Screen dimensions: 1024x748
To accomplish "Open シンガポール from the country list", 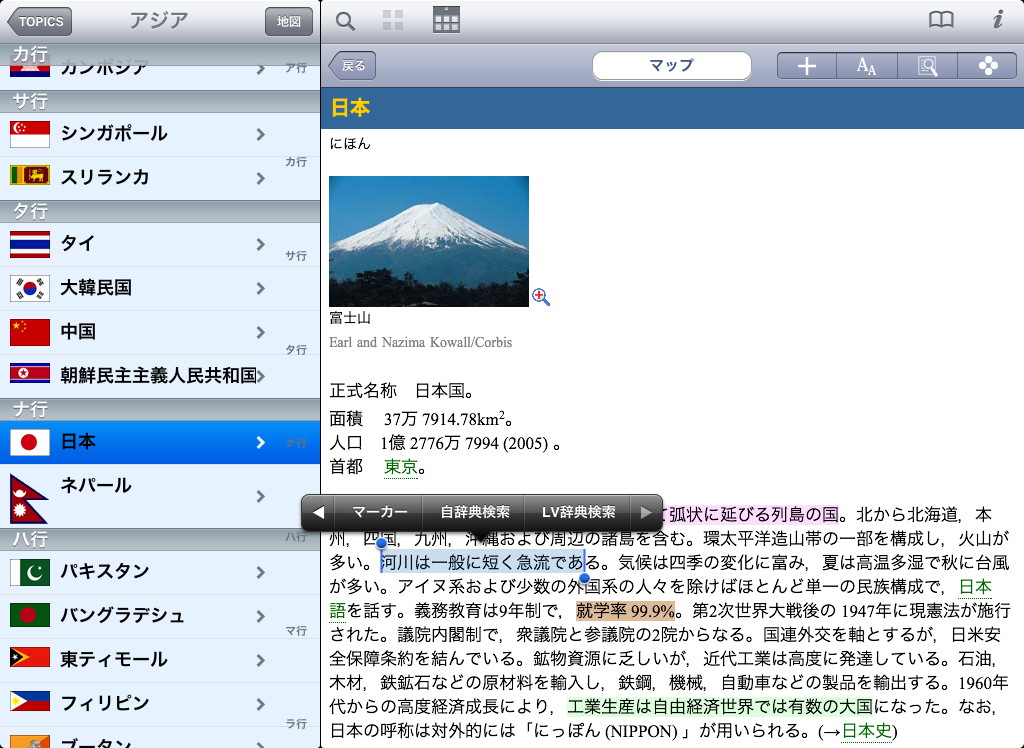I will pos(135,133).
